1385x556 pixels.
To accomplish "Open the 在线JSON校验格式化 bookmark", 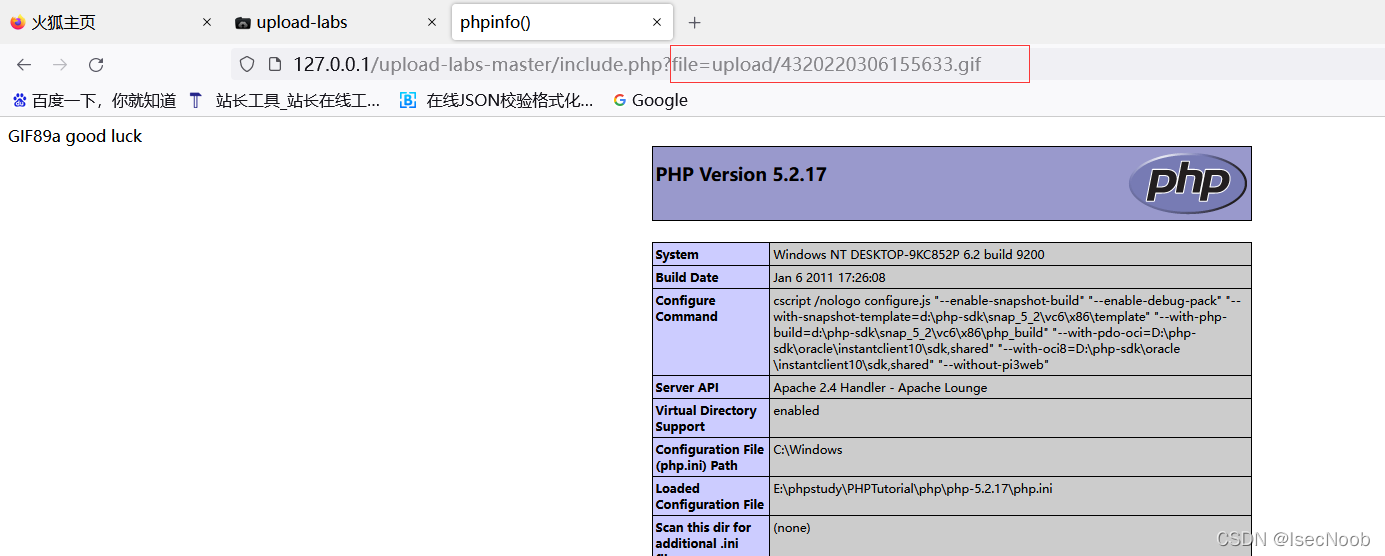I will [x=496, y=100].
